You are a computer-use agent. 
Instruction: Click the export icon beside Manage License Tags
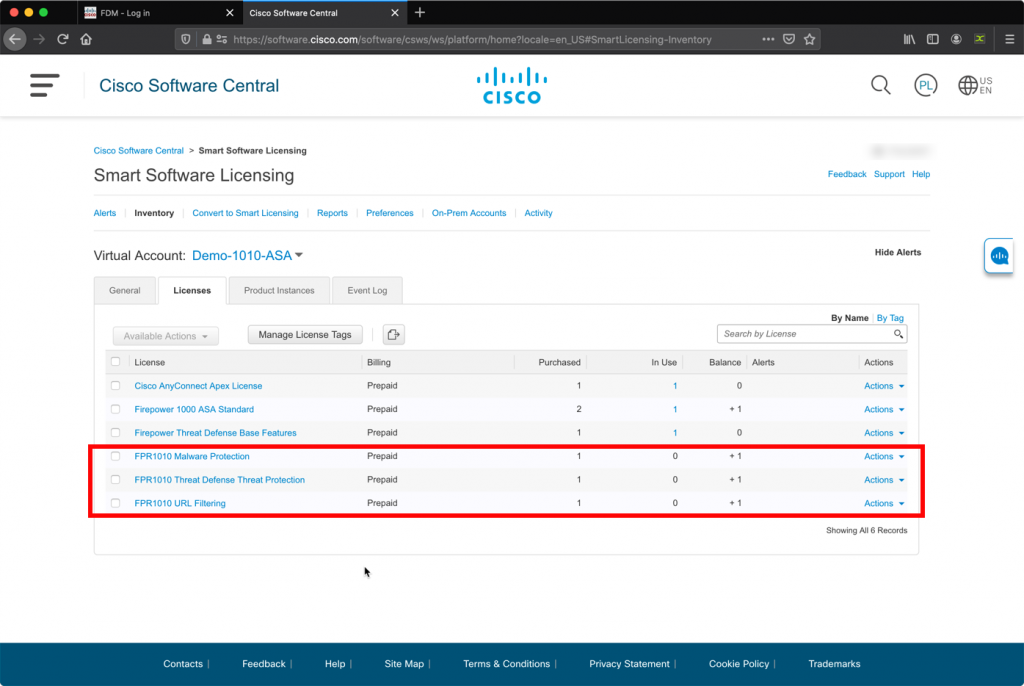pyautogui.click(x=393, y=334)
